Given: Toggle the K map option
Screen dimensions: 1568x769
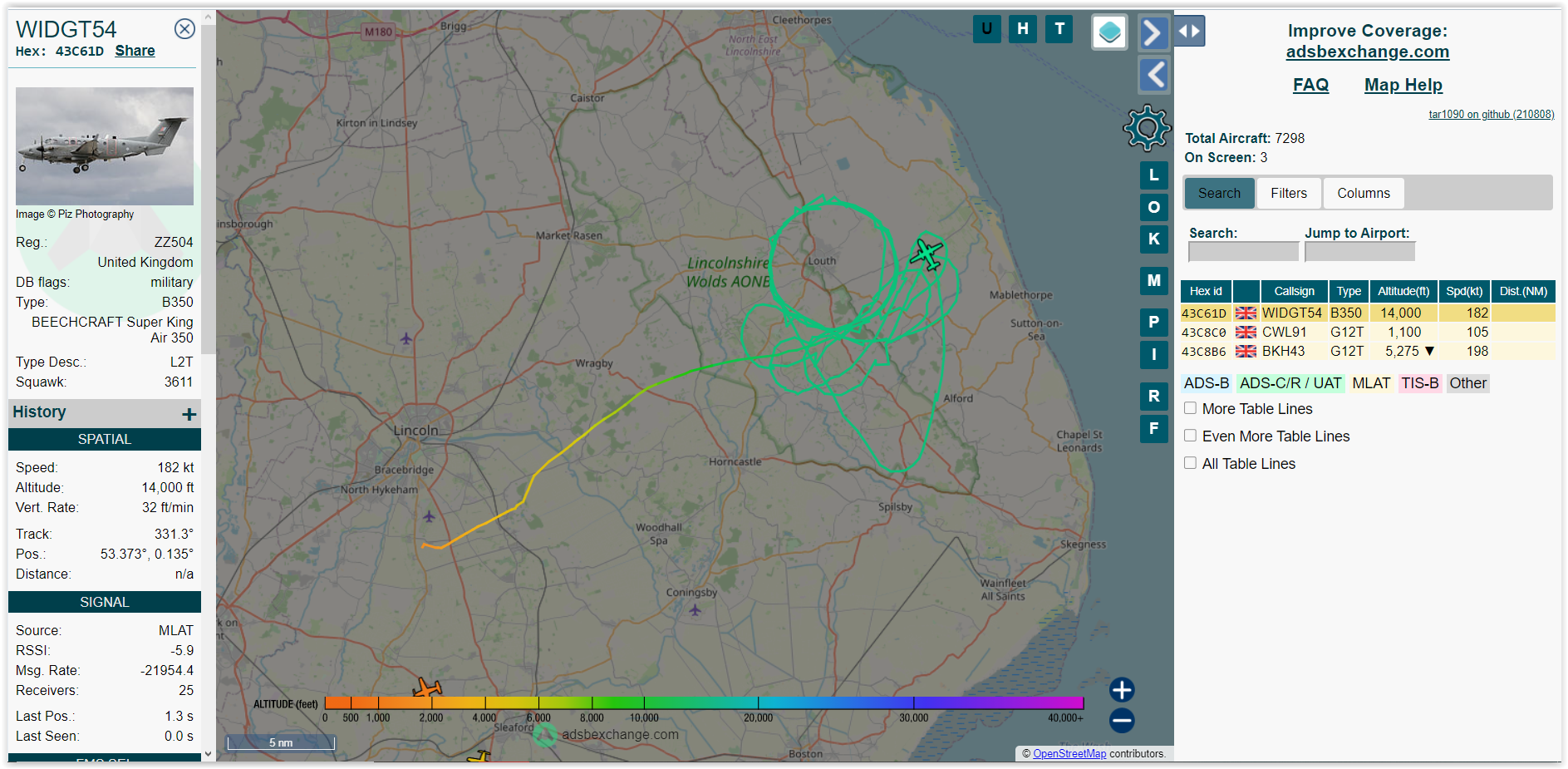Looking at the screenshot, I should [1154, 239].
